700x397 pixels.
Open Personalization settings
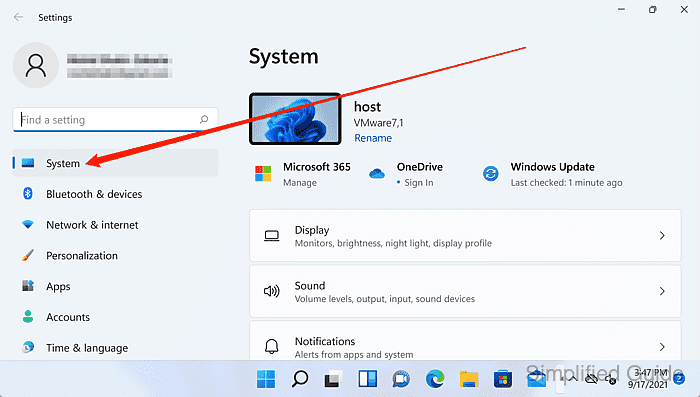point(115,255)
